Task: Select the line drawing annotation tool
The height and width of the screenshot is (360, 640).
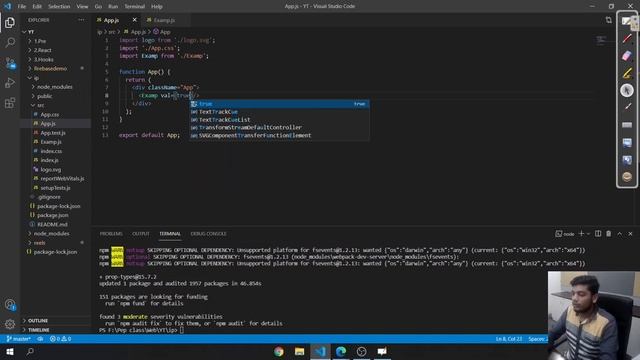Action: click(x=627, y=107)
